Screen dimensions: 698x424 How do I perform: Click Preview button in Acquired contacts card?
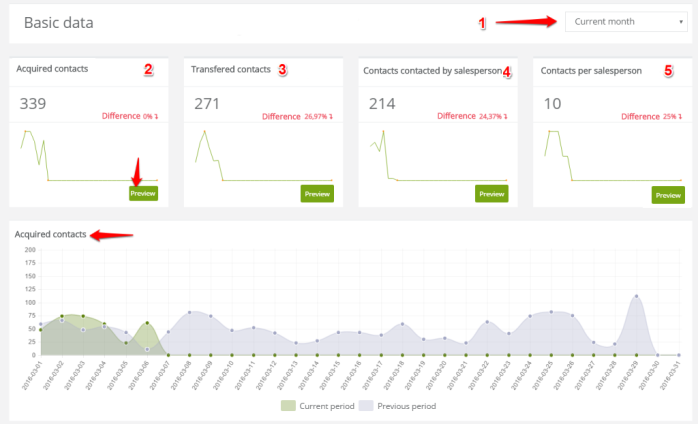(x=143, y=193)
